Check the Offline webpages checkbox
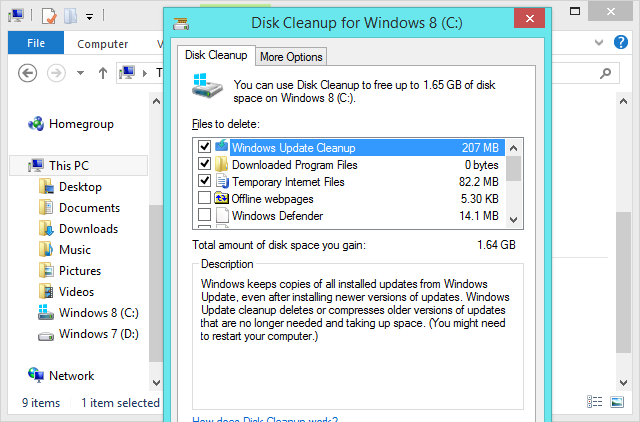 tap(204, 198)
